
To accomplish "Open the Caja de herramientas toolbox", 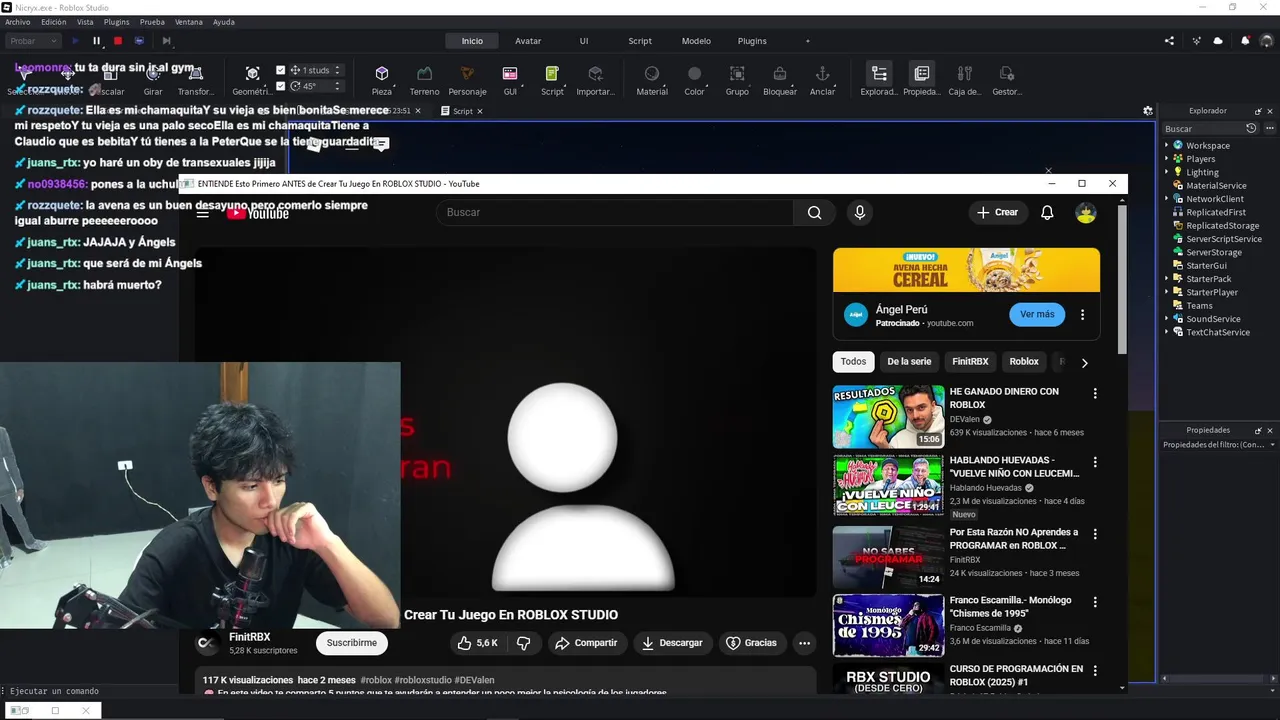I will (x=964, y=80).
